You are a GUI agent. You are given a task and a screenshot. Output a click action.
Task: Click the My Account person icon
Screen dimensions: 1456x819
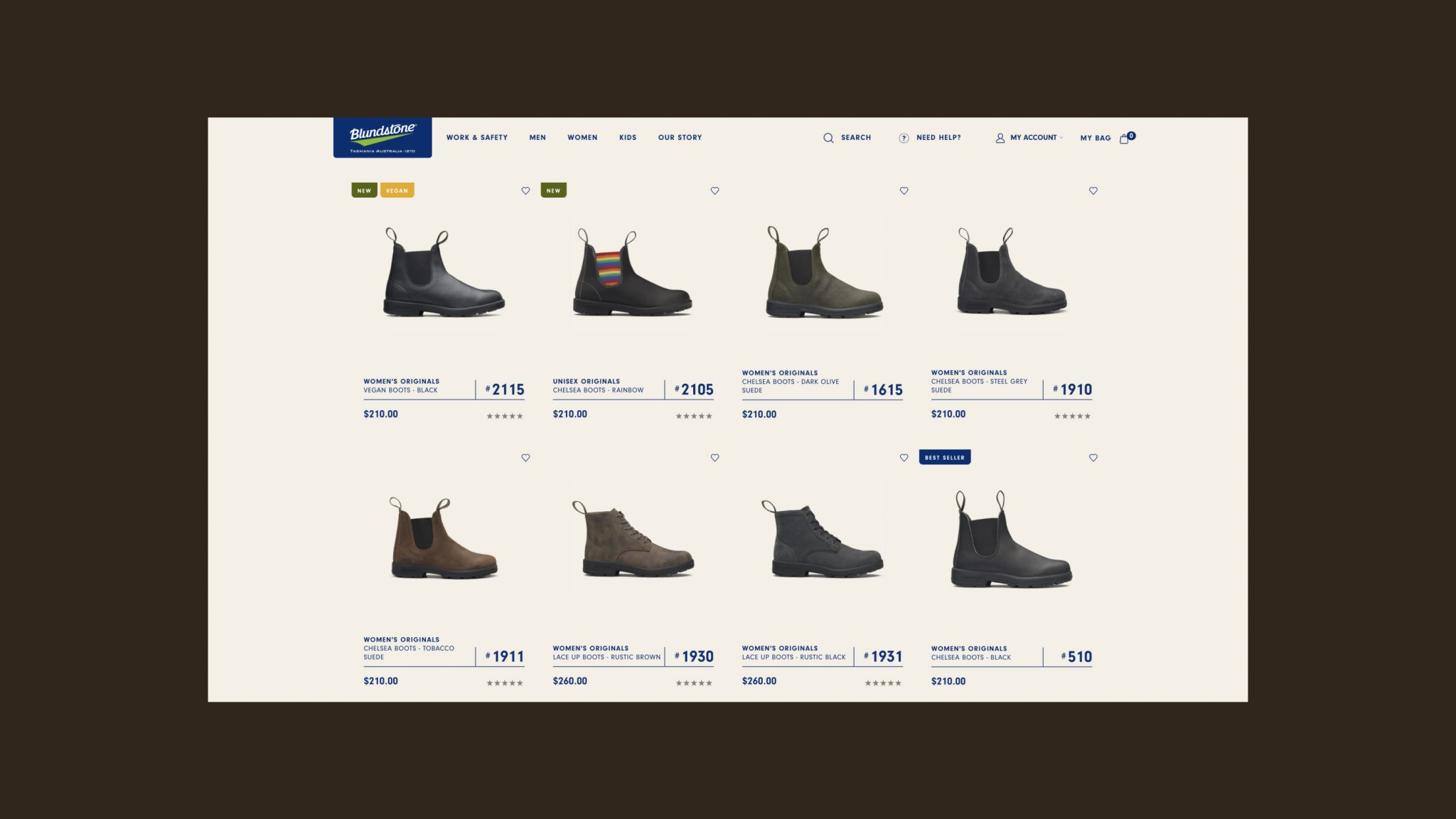coord(1000,138)
